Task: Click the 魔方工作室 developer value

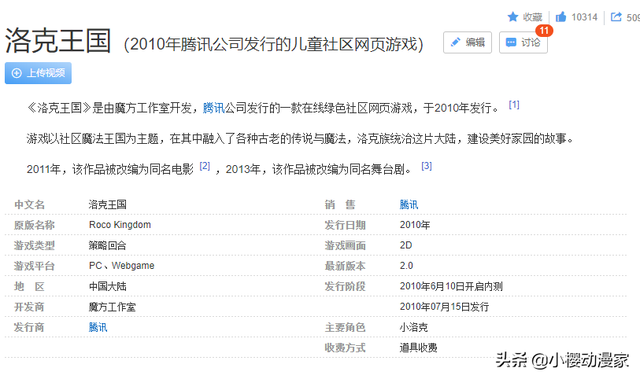Action: (x=112, y=307)
